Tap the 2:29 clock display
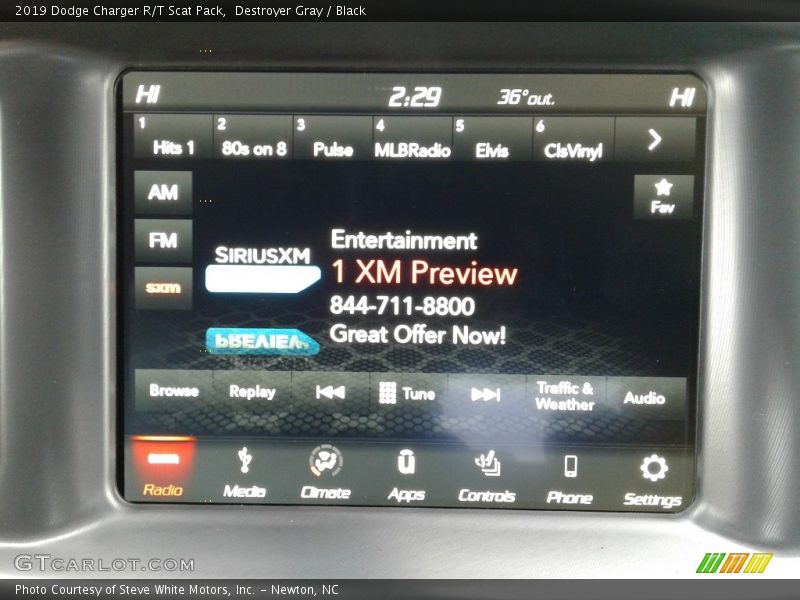The height and width of the screenshot is (600, 800). coord(415,96)
